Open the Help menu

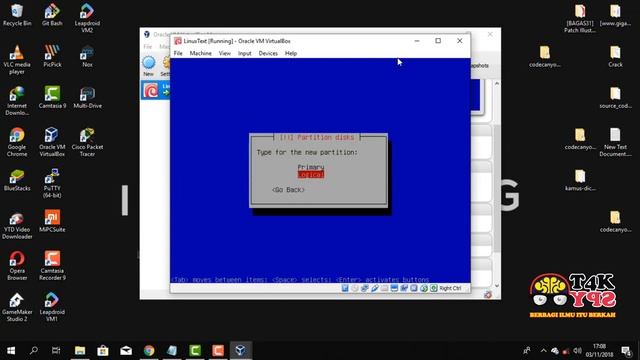[291, 53]
